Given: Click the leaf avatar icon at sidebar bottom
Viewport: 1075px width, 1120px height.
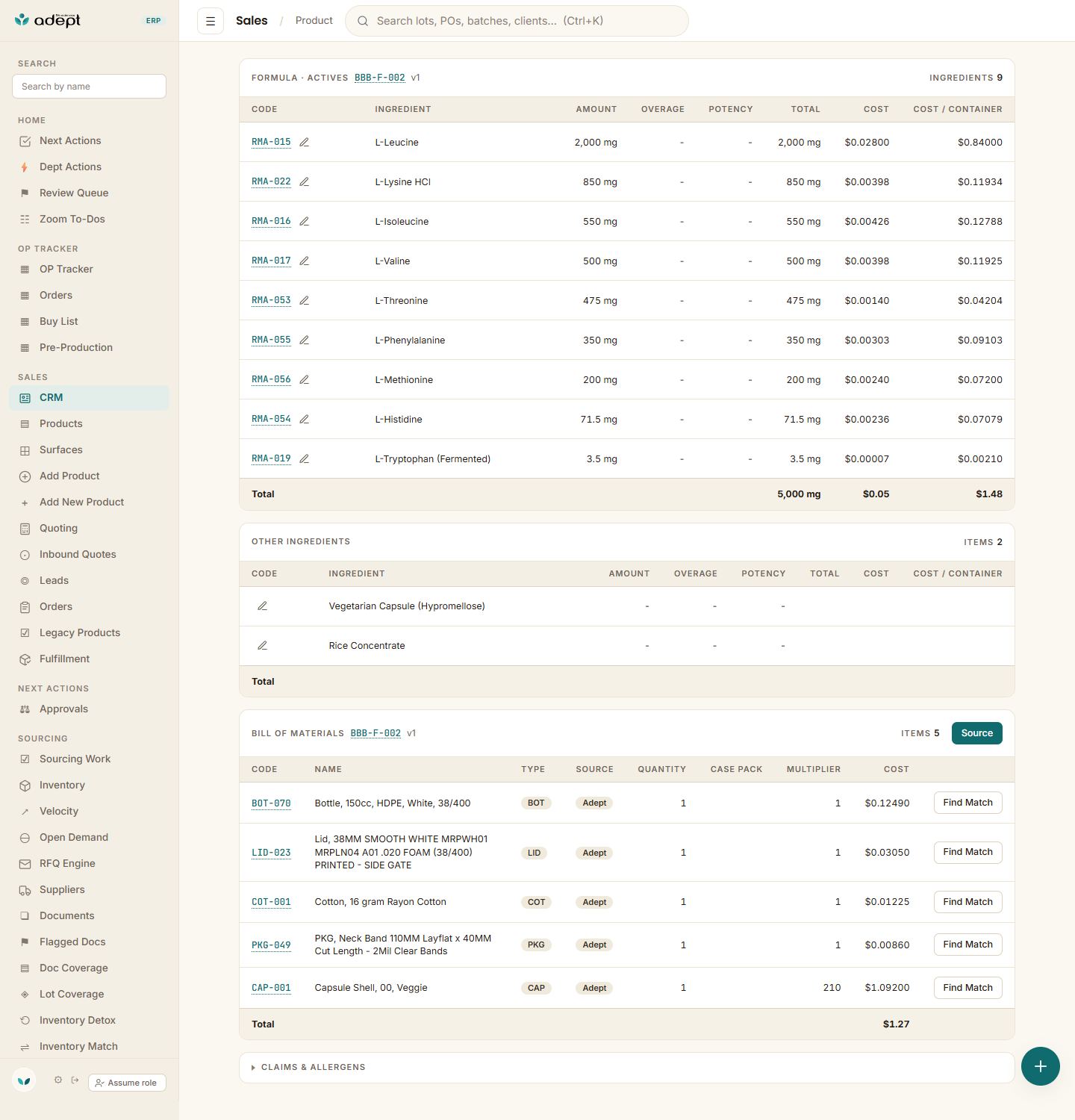Looking at the screenshot, I should [24, 1080].
